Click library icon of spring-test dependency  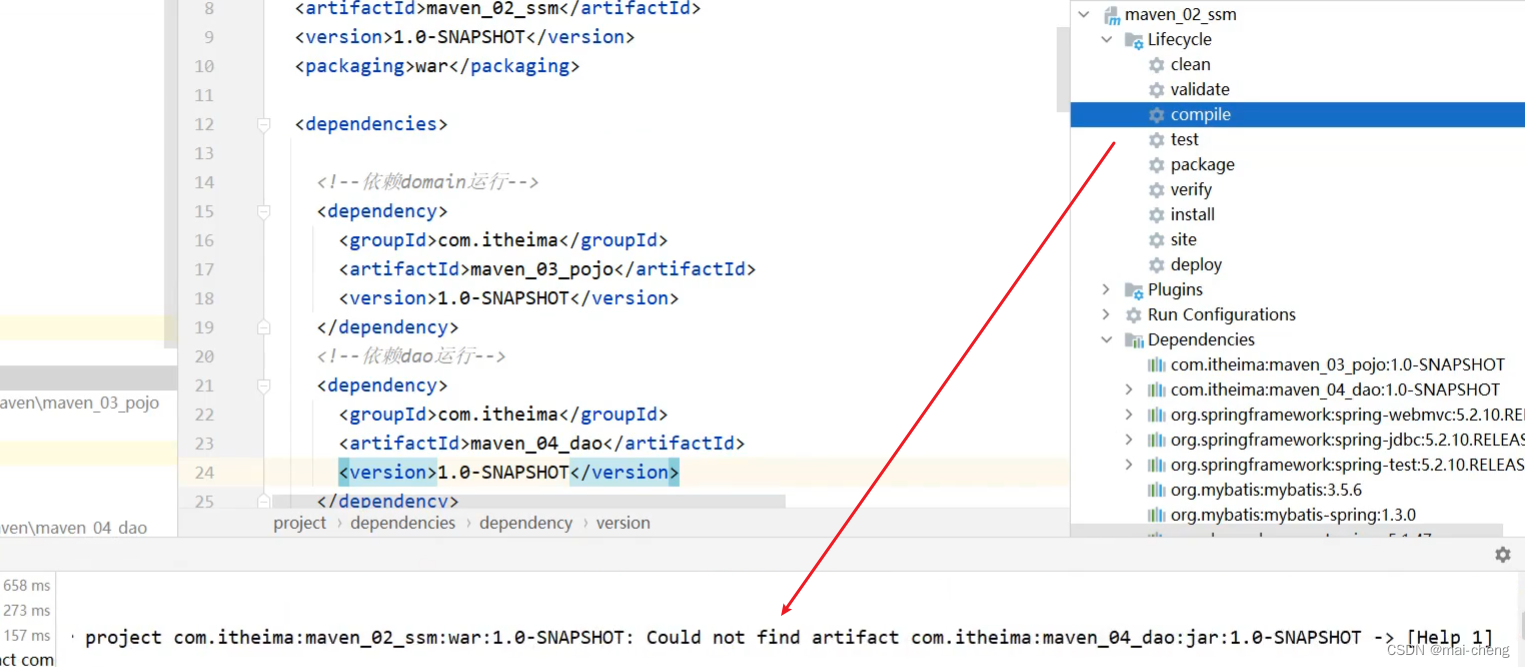click(x=1157, y=465)
